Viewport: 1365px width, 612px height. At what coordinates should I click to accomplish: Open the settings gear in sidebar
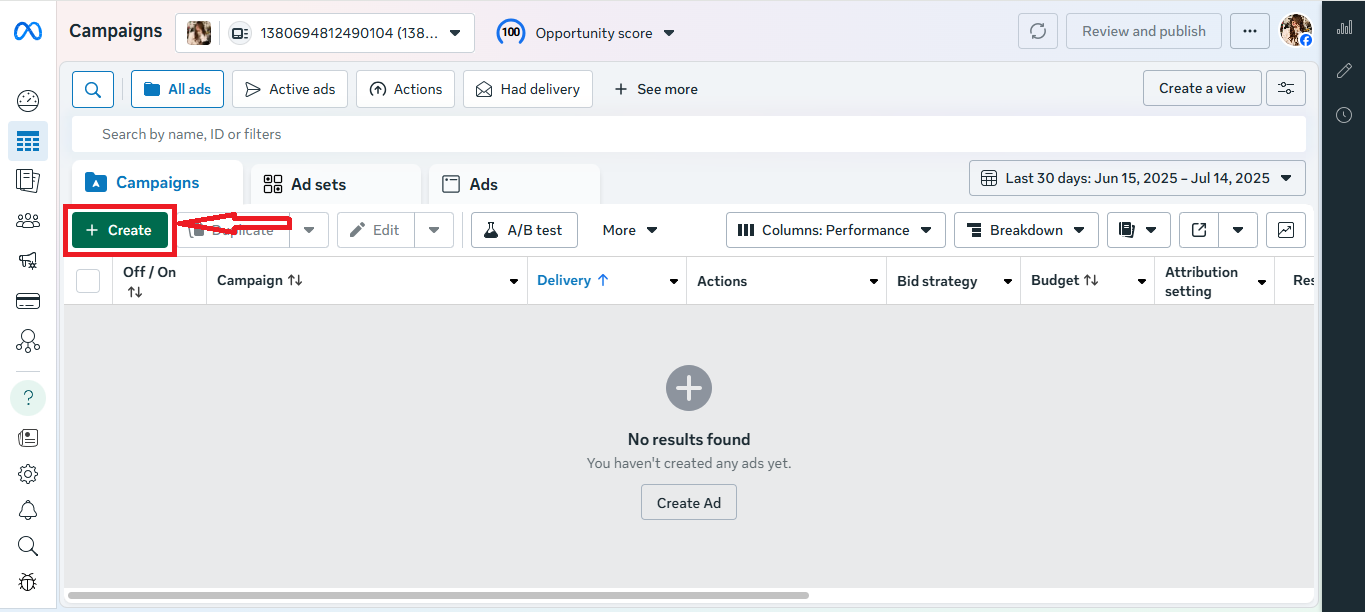(x=28, y=474)
